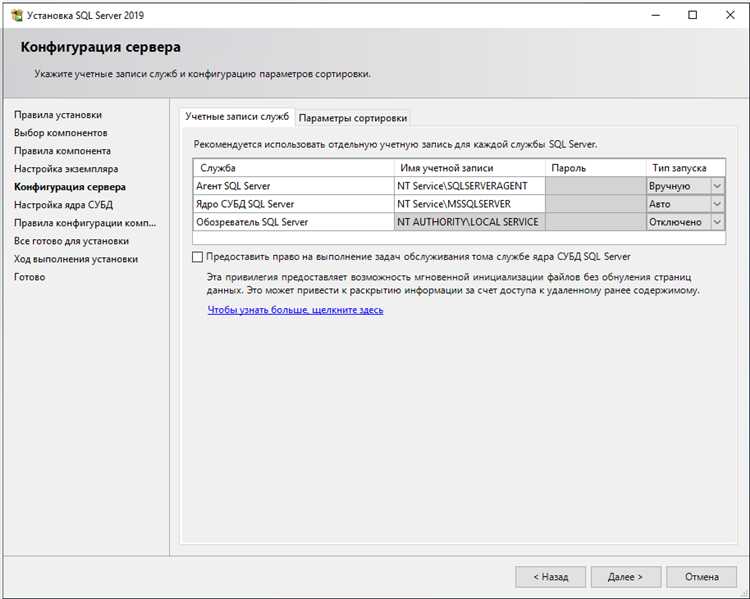
Task: Click the bold Конфигурация сервера sidebar step
Action: click(x=70, y=187)
